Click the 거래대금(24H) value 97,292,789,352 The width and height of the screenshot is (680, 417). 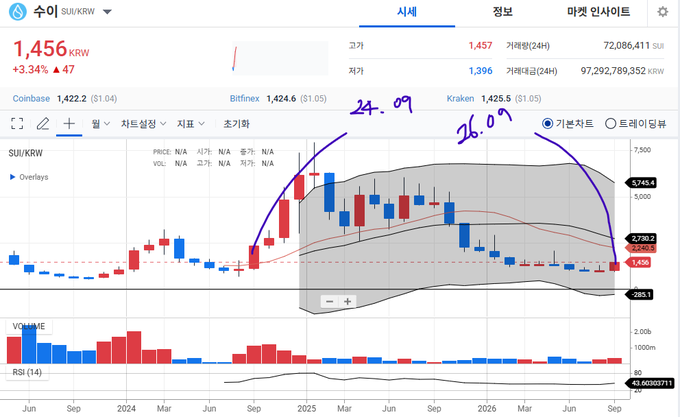coord(613,71)
